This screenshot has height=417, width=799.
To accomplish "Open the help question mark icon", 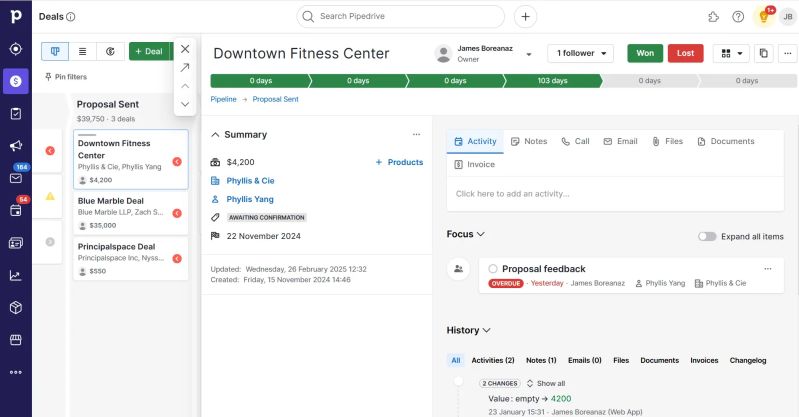I will coord(738,17).
